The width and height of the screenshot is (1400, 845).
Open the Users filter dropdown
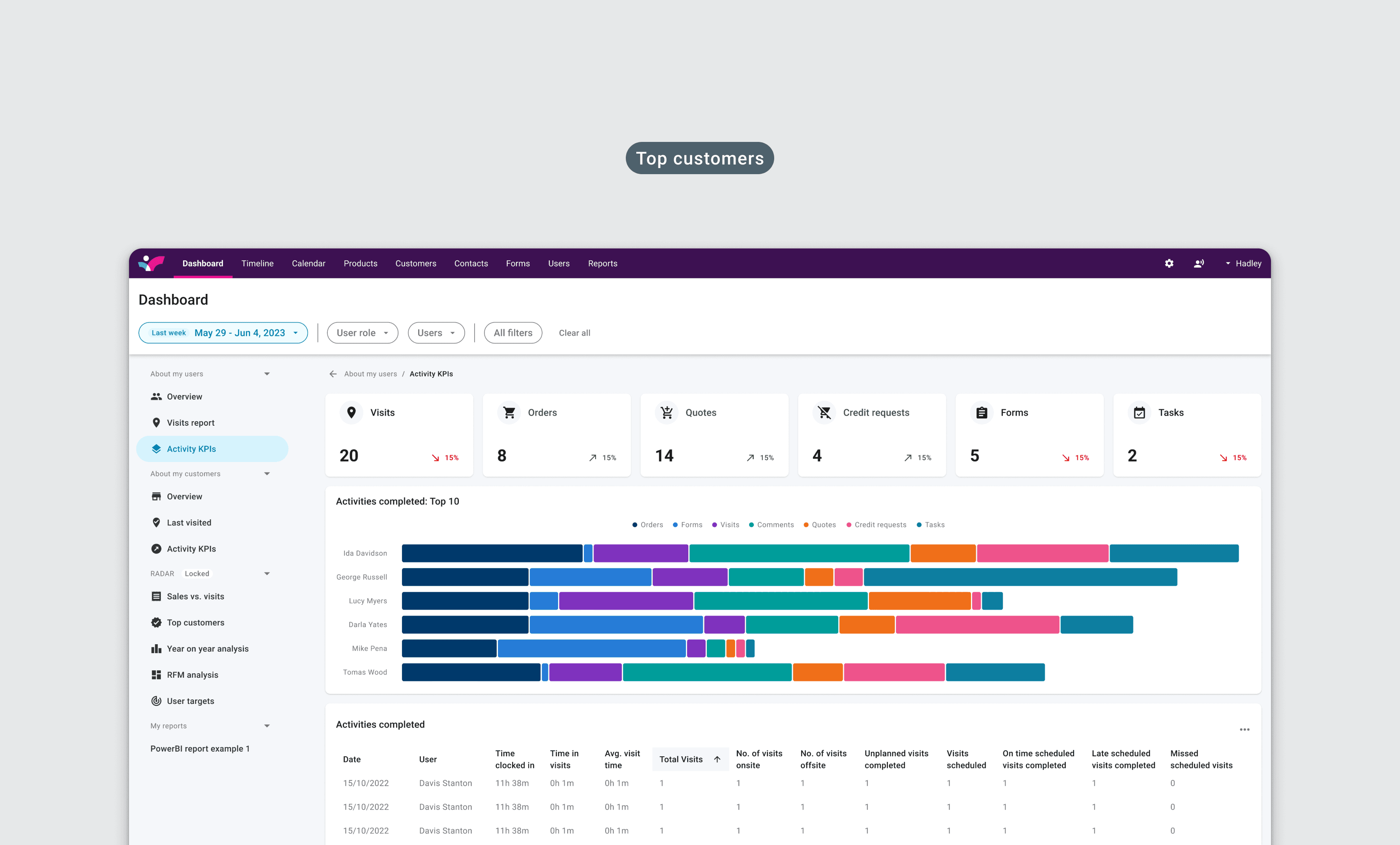click(x=436, y=333)
